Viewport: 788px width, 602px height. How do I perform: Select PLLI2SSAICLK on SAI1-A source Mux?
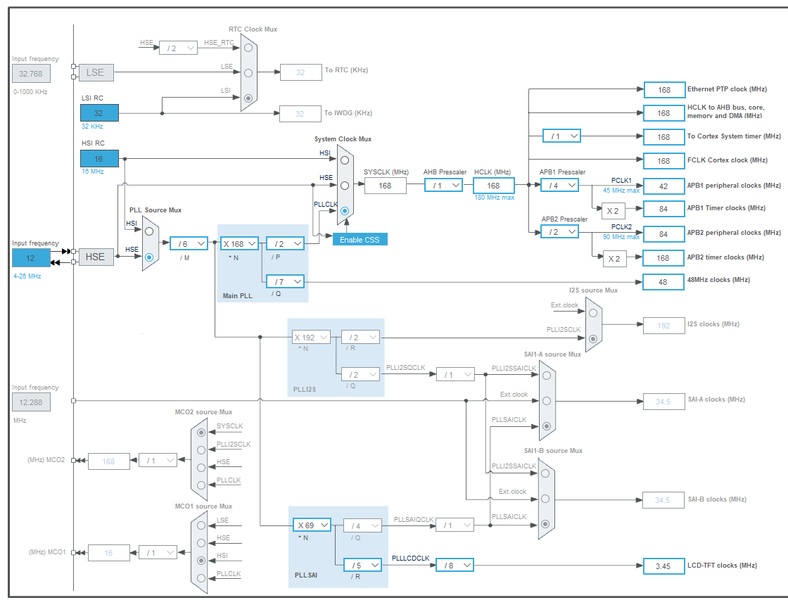[546, 375]
